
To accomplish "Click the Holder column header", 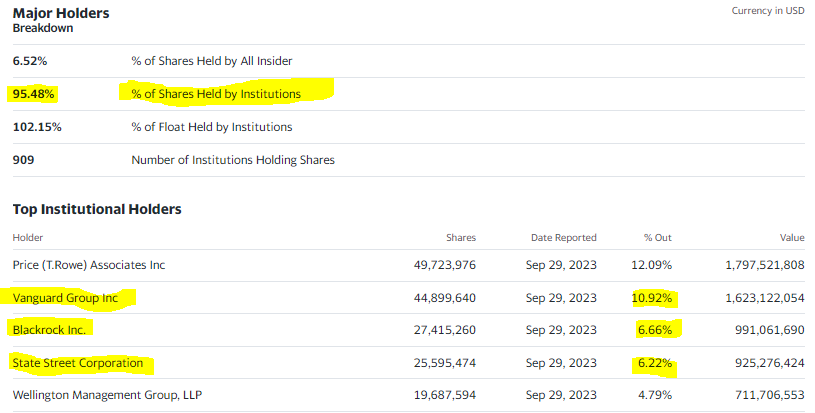I will (28, 237).
